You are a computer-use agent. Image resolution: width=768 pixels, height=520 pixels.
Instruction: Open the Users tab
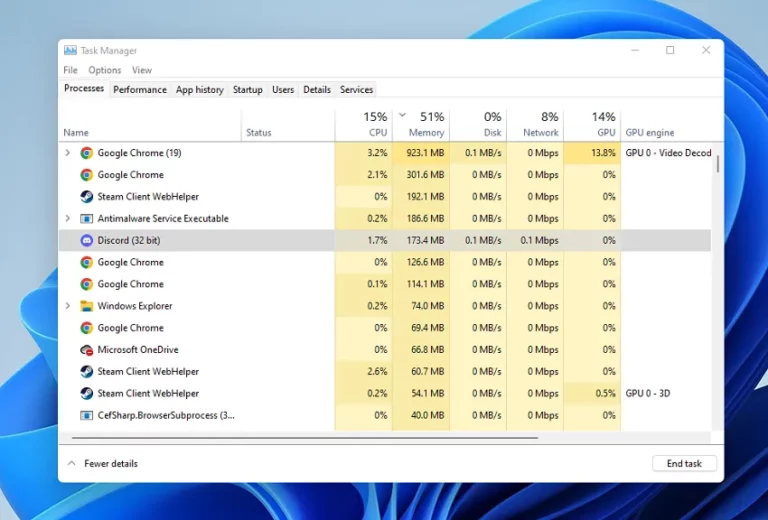283,90
